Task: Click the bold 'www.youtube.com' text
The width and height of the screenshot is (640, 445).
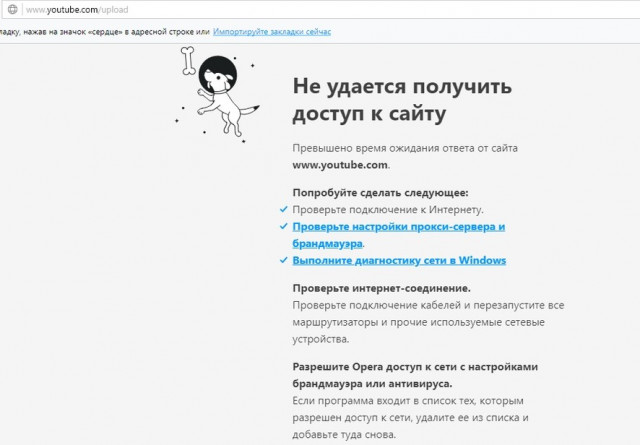Action: coord(340,165)
